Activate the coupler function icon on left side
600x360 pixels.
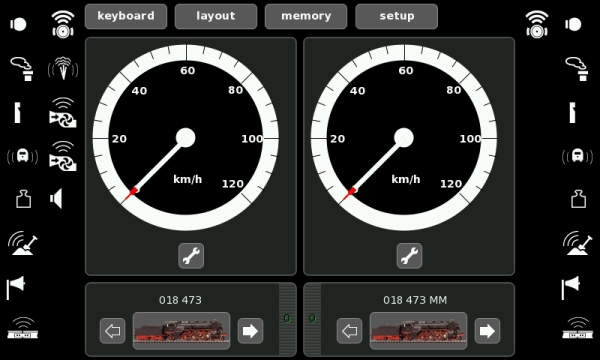17,112
